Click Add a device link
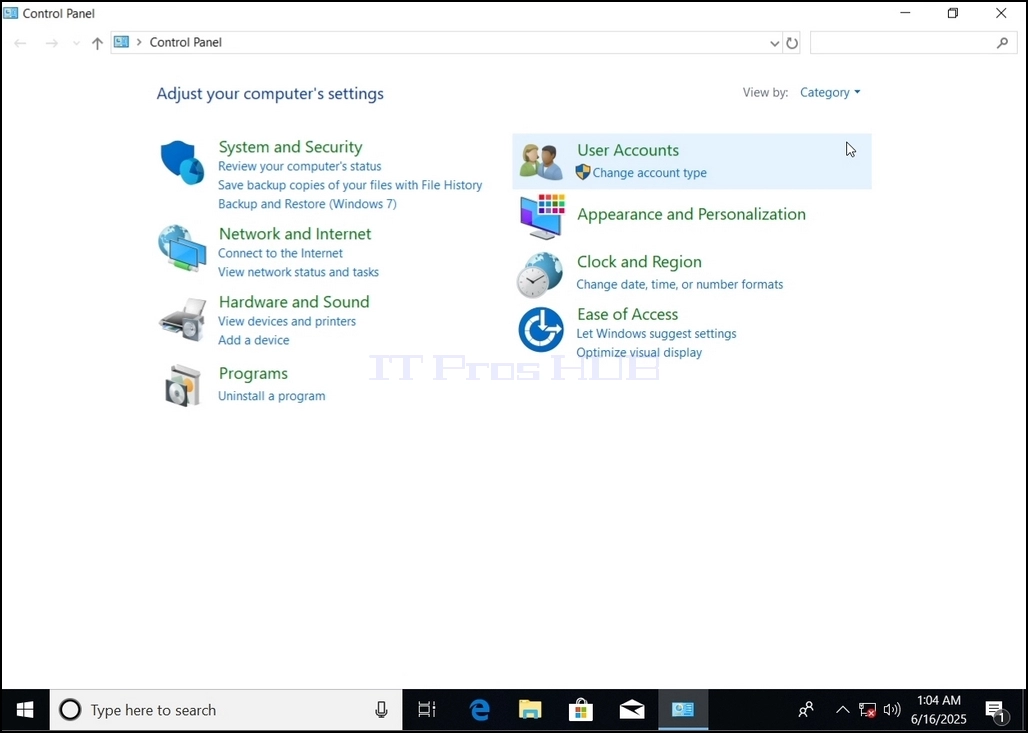Image resolution: width=1028 pixels, height=733 pixels. pyautogui.click(x=254, y=340)
